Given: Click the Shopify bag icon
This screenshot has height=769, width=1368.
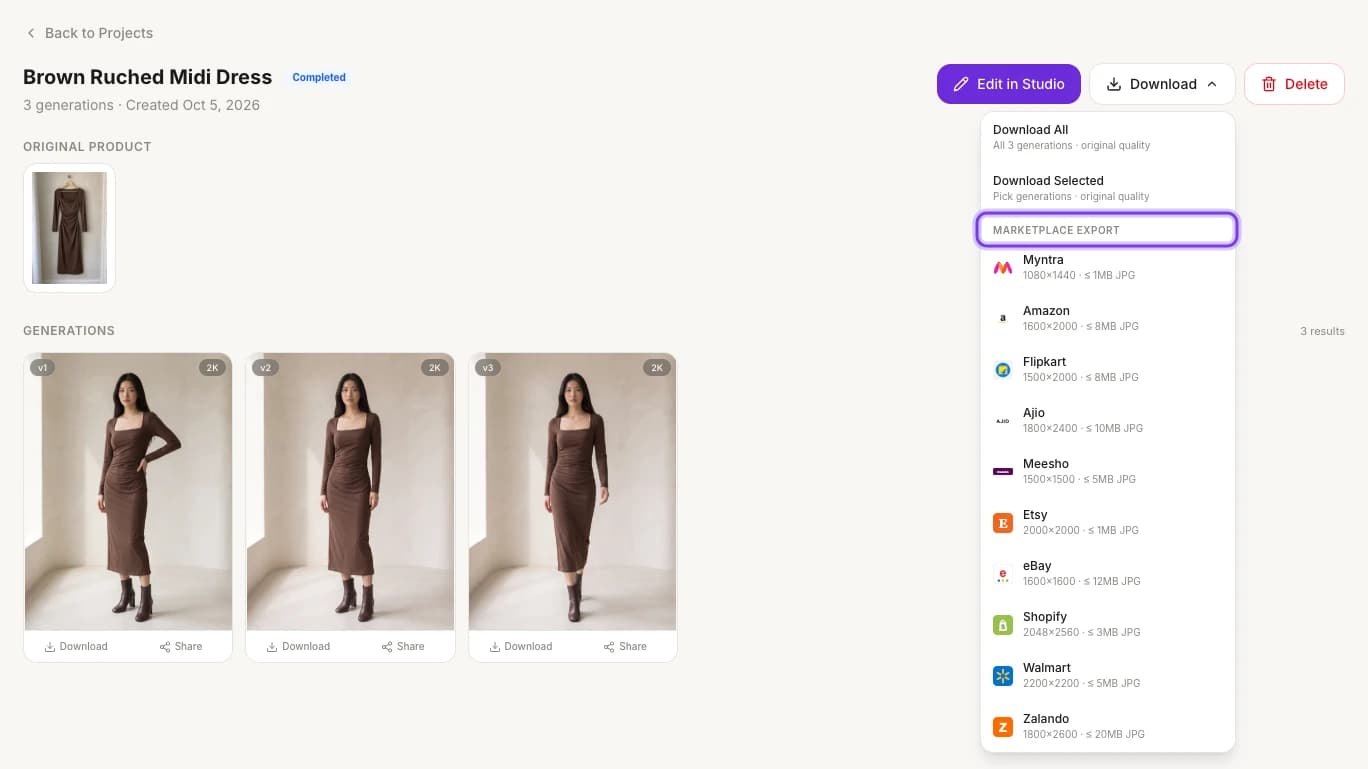Looking at the screenshot, I should [1003, 625].
